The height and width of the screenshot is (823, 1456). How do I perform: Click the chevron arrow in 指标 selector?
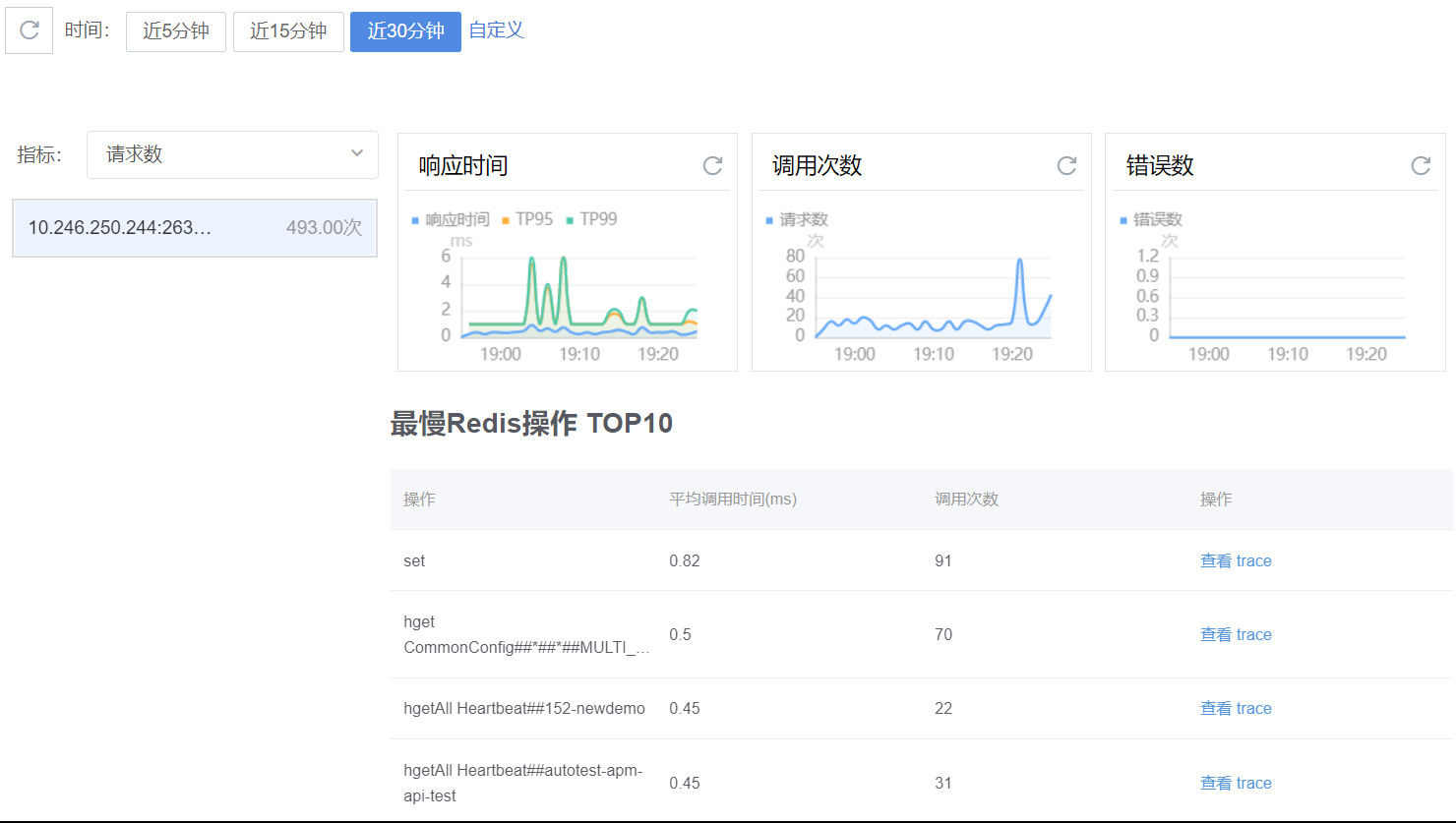(357, 153)
